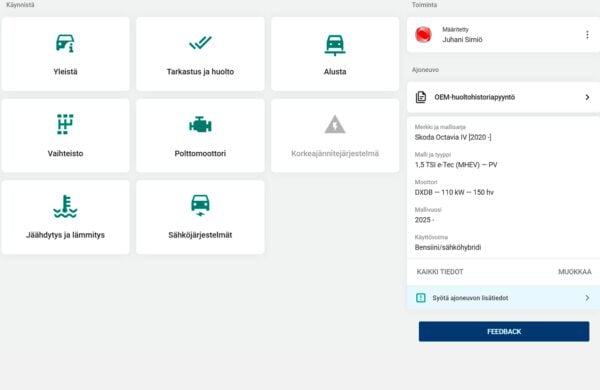Open the Polttomoottori label
Screen dimensions: 600x390
coord(200,153)
